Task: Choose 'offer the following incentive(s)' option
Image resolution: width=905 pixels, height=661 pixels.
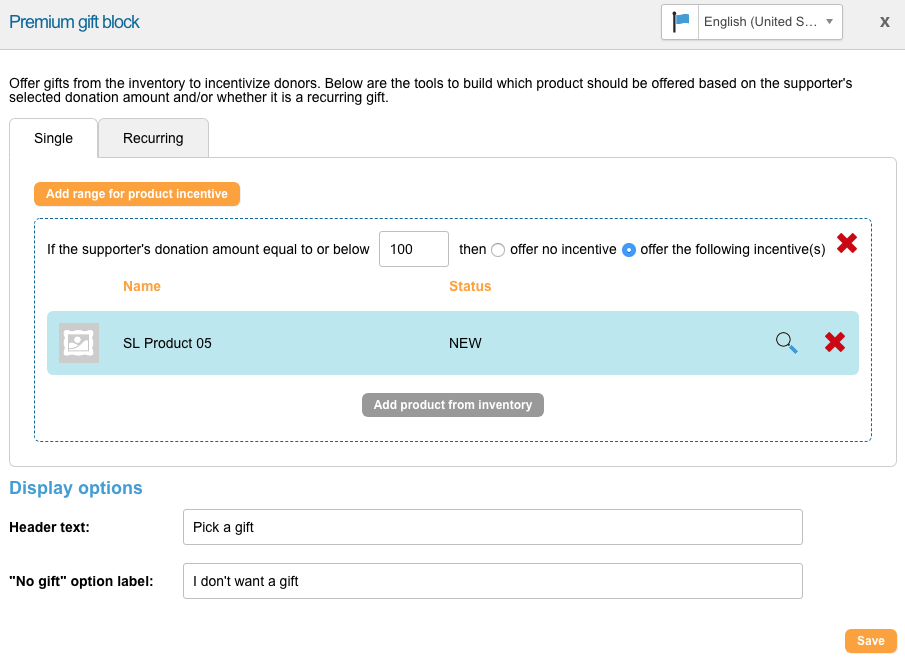Action: (x=629, y=250)
